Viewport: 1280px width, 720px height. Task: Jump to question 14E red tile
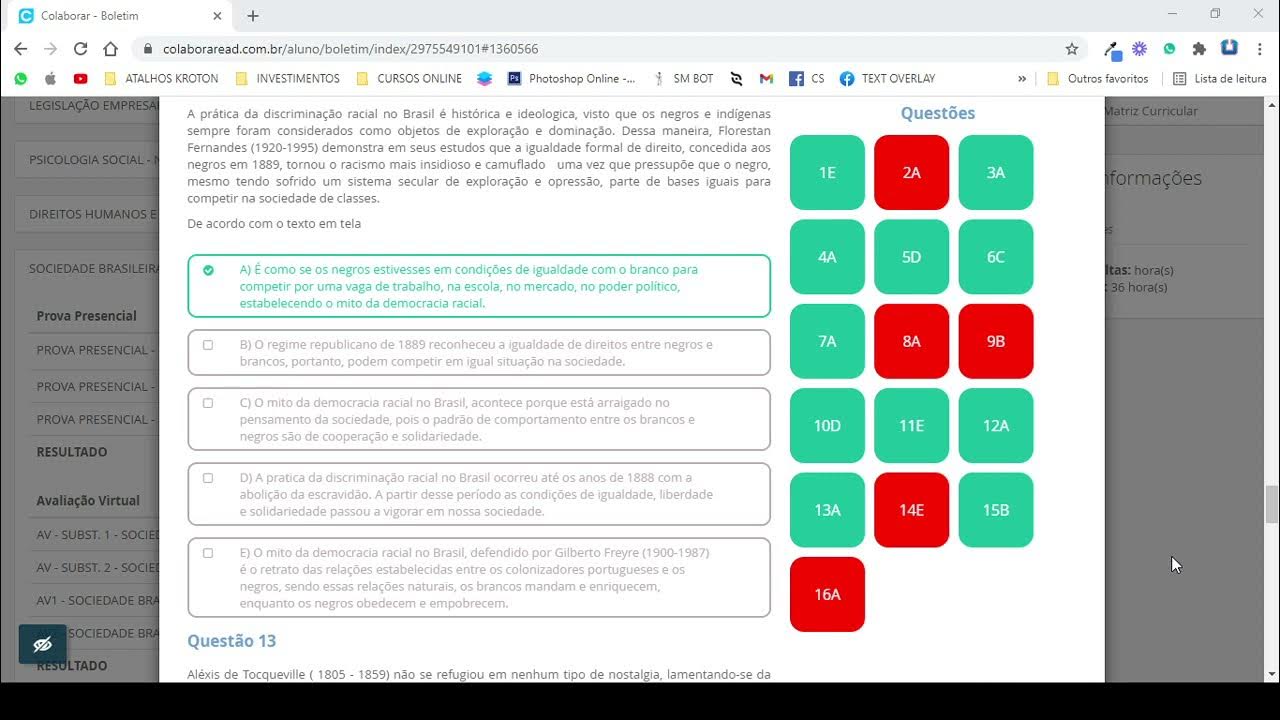point(911,510)
